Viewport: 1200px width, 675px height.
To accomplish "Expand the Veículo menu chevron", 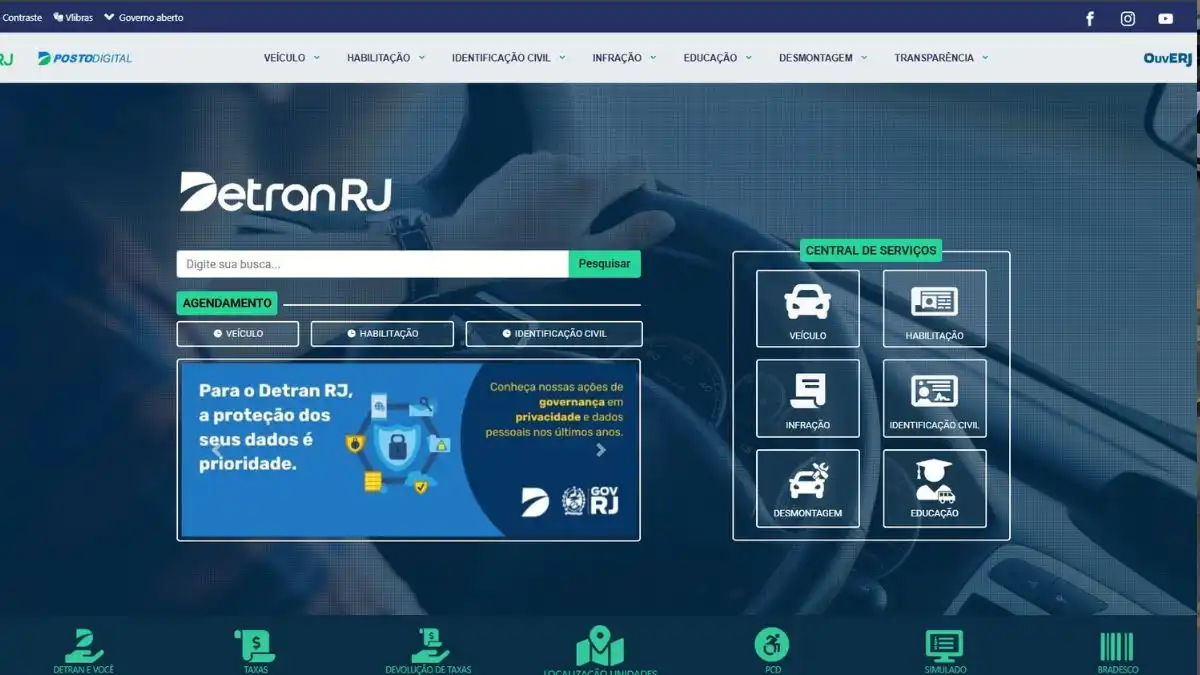I will coord(317,57).
